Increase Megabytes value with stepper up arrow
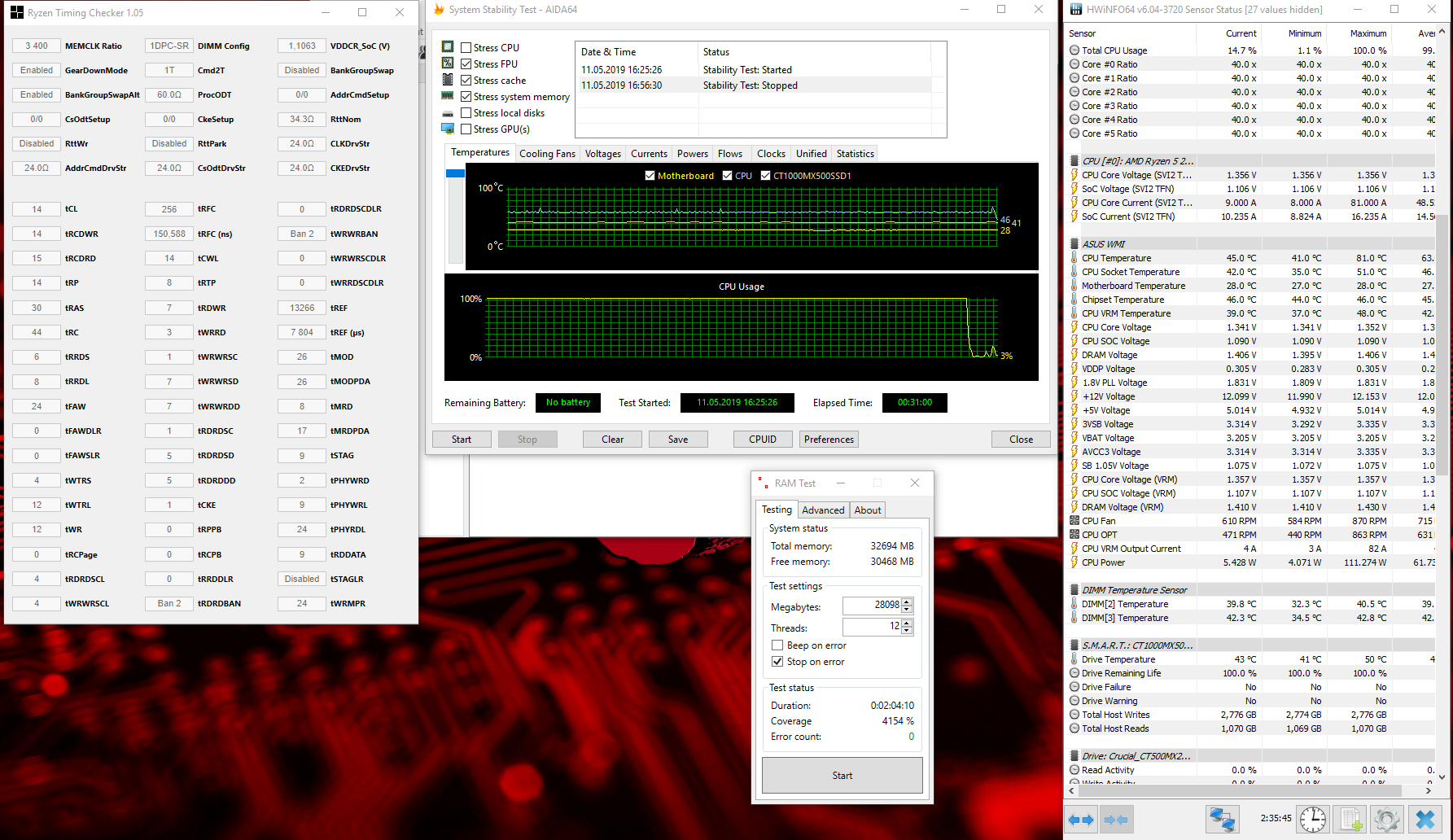Screen dimensions: 1453x840 908,602
